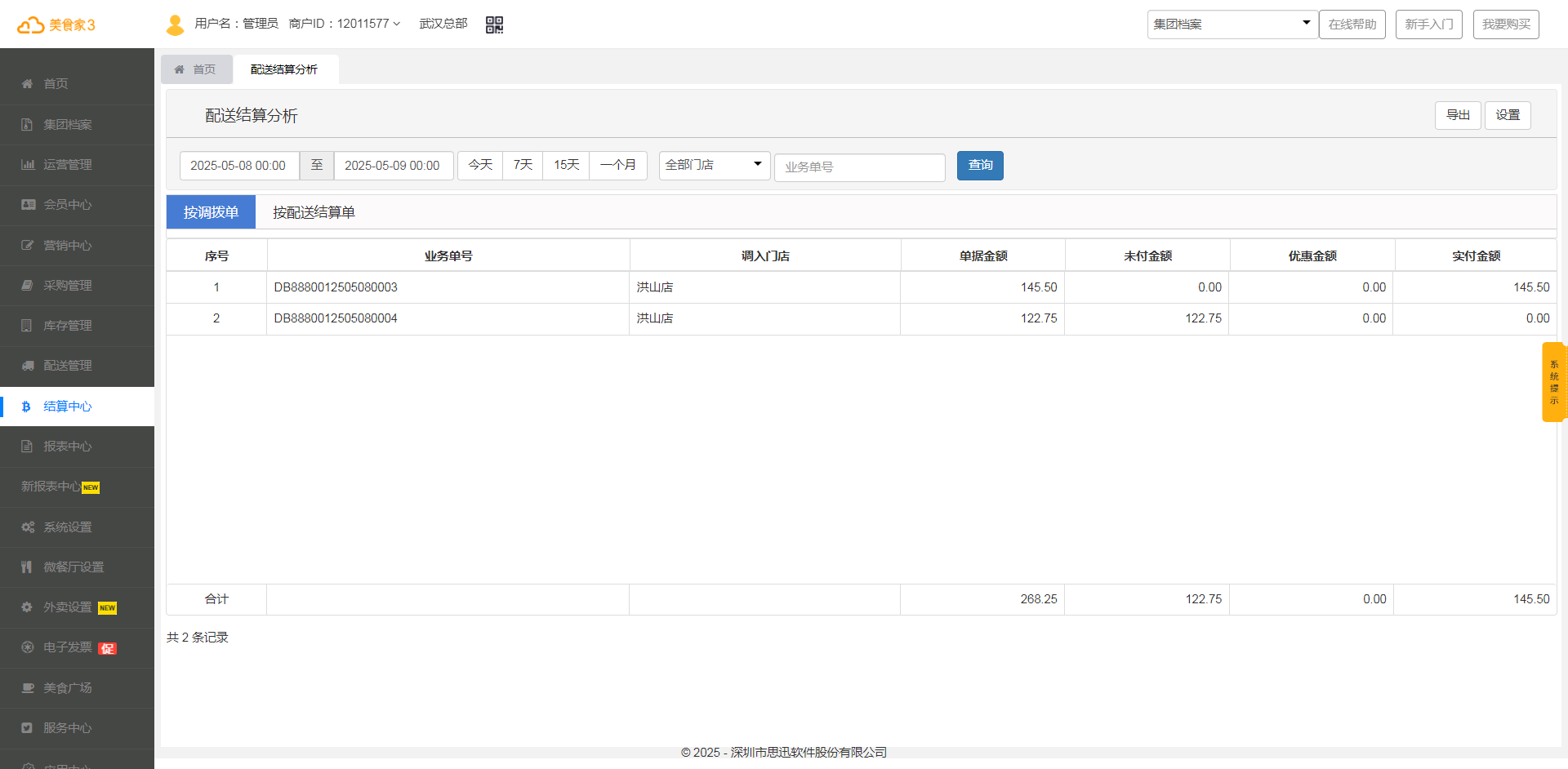1568x769 pixels.
Task: Click the end date field 2025-05-09 00:00
Action: [x=394, y=166]
